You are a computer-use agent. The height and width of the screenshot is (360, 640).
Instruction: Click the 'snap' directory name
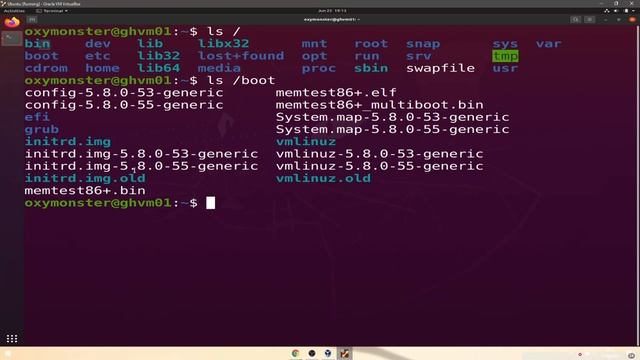423,44
